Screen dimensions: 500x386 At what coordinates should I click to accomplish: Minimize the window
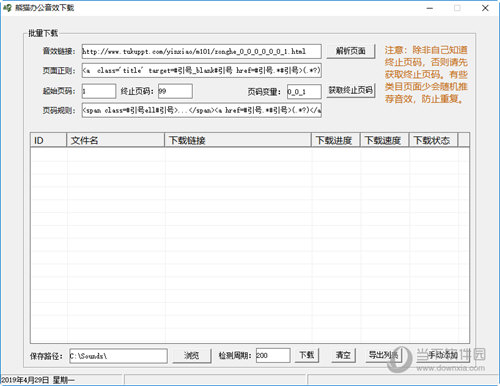click(430, 8)
